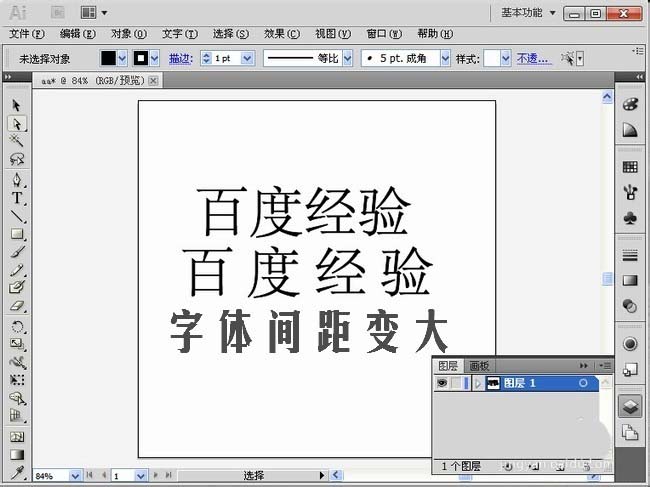Toggle lock box for 图层 1

pos(456,383)
